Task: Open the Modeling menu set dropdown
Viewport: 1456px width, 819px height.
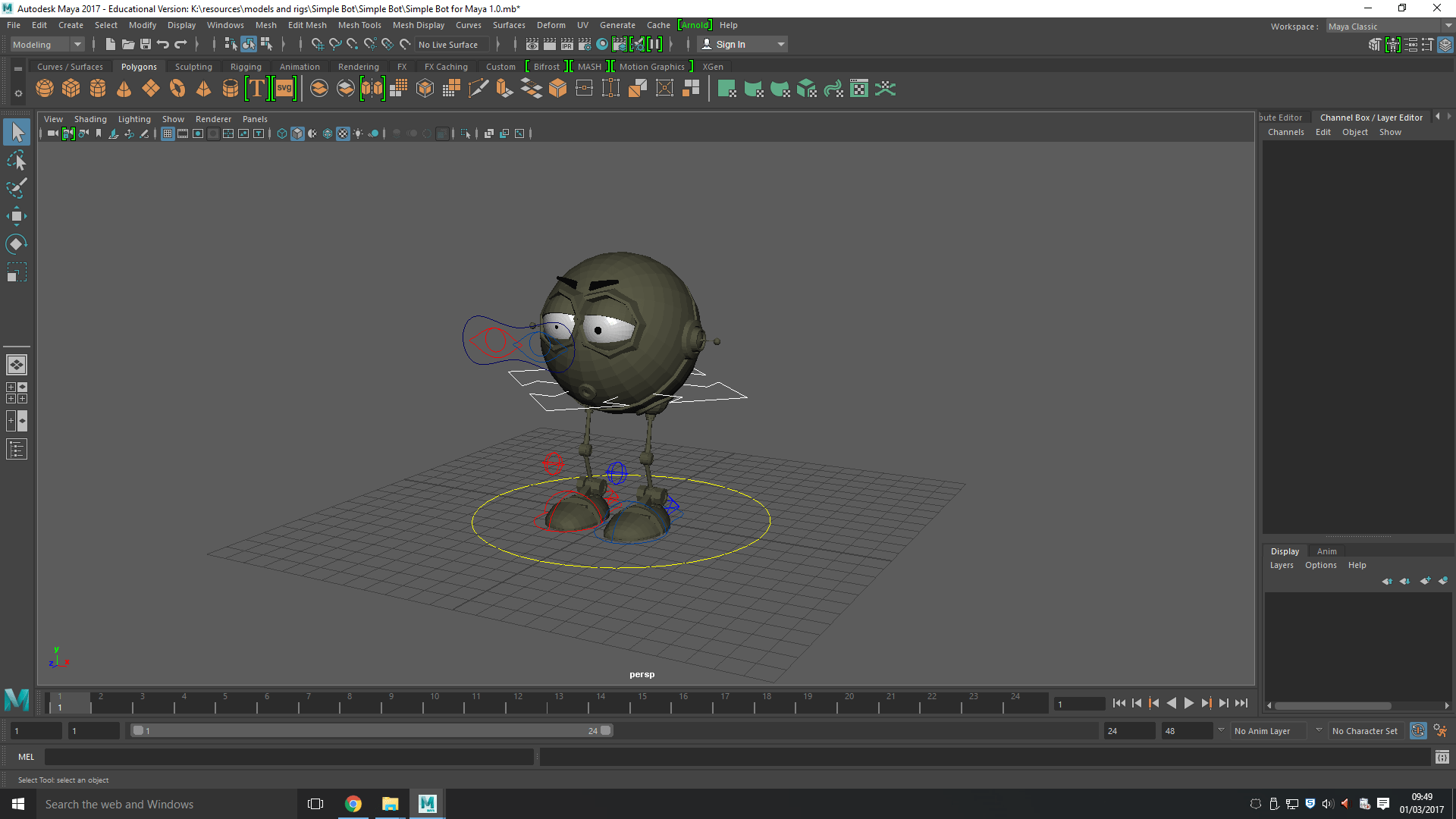Action: tap(47, 45)
